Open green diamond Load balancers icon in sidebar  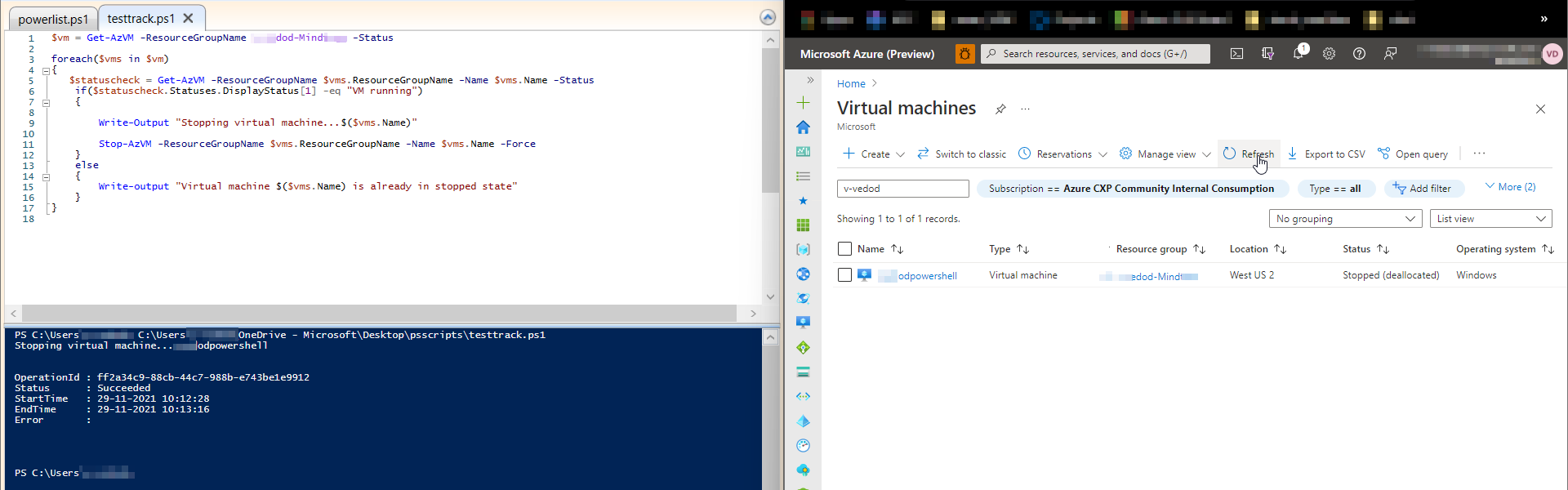click(x=803, y=348)
